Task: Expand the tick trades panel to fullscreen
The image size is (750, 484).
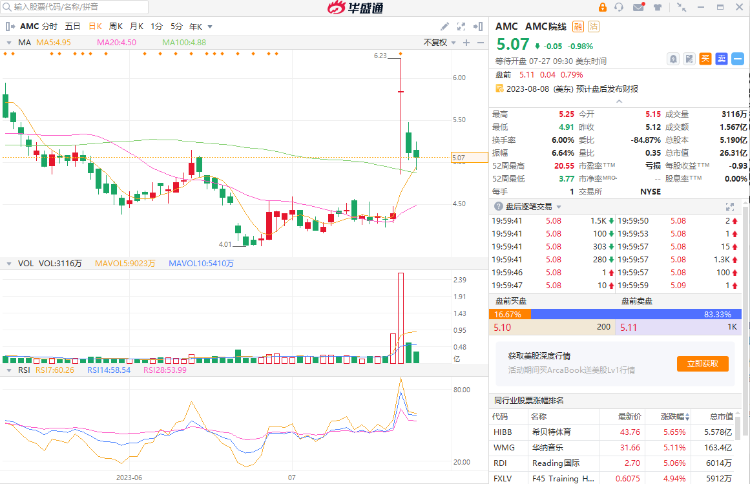Action: (x=730, y=207)
